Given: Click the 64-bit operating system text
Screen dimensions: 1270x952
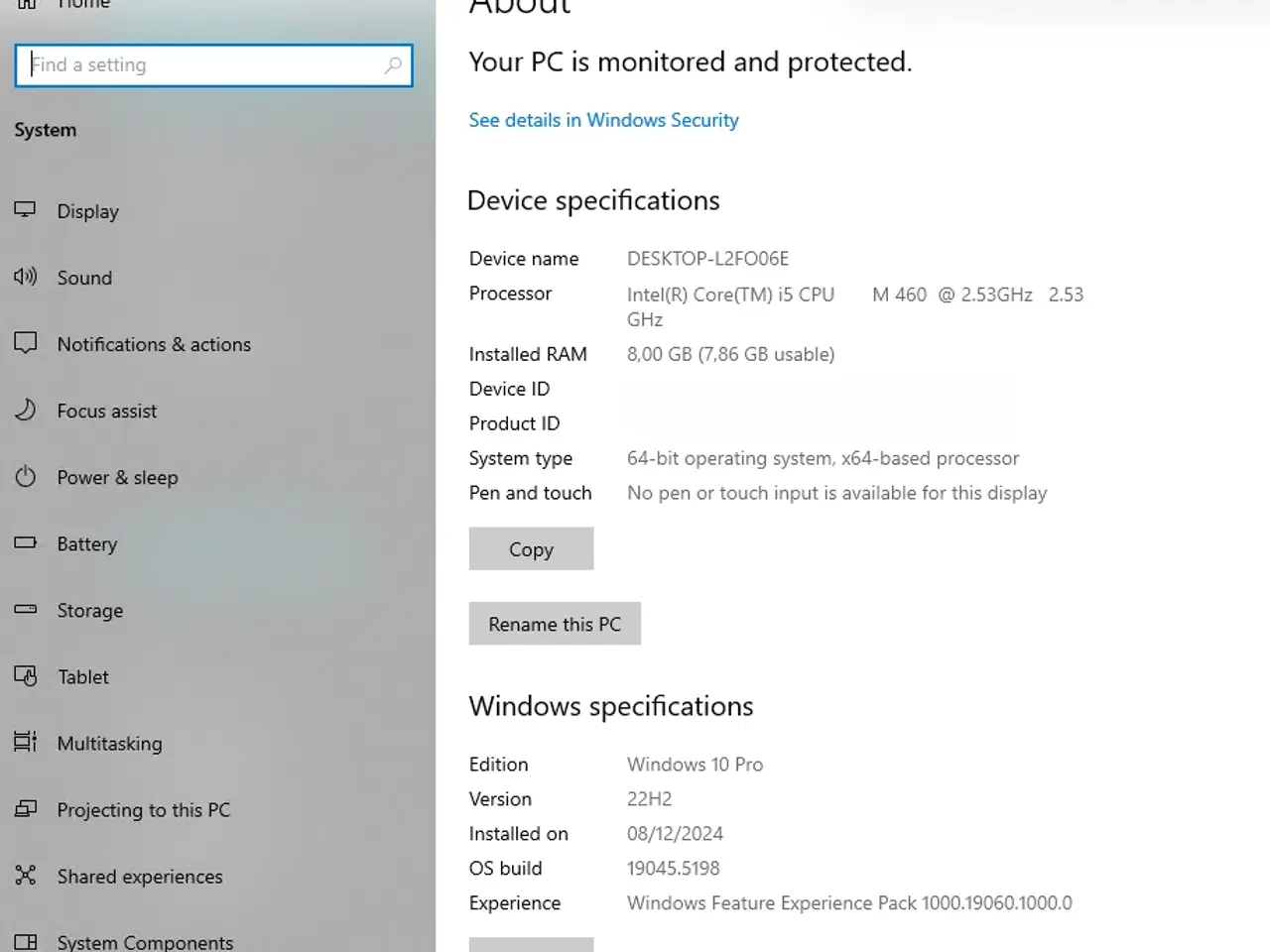Looking at the screenshot, I should (823, 458).
